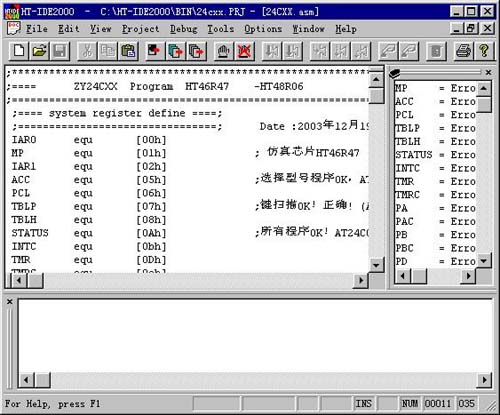Click the 'ZY24CXX Program HT46R47' header line
Viewport: 500px width, 415px height.
point(155,87)
